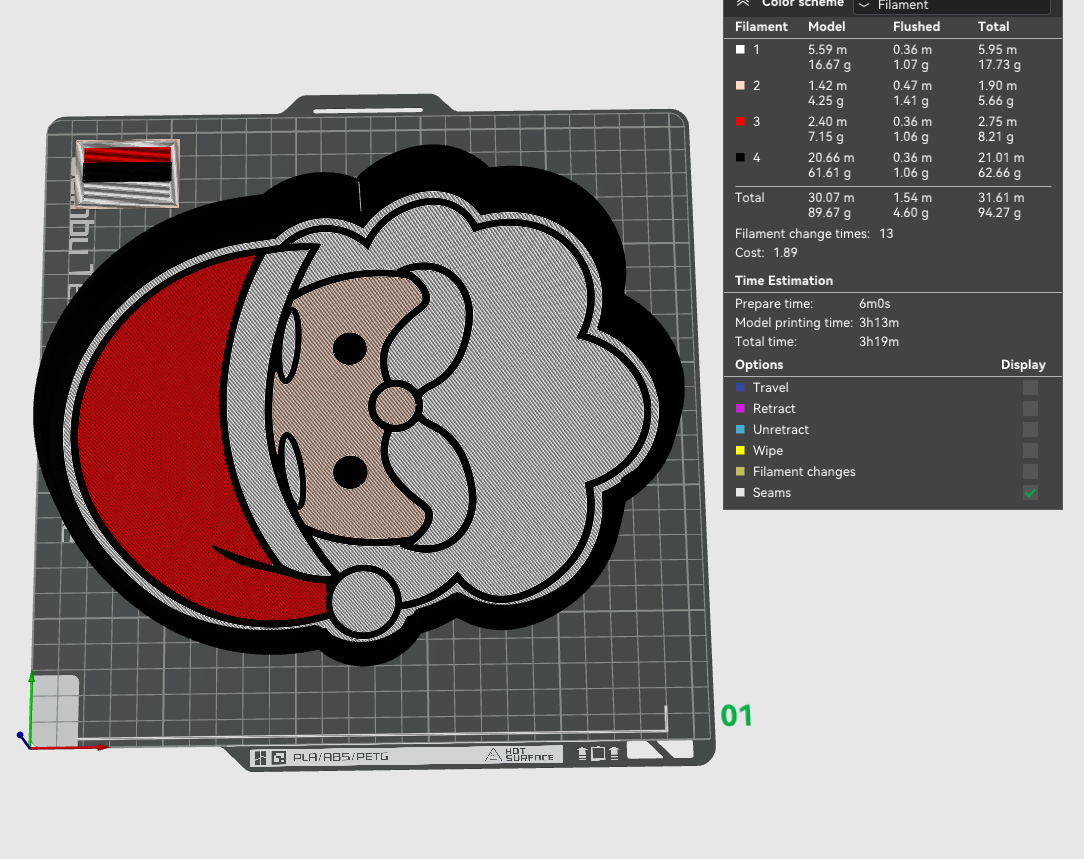The width and height of the screenshot is (1084, 859).
Task: Enable Retract display checkbox
Action: click(x=1030, y=408)
